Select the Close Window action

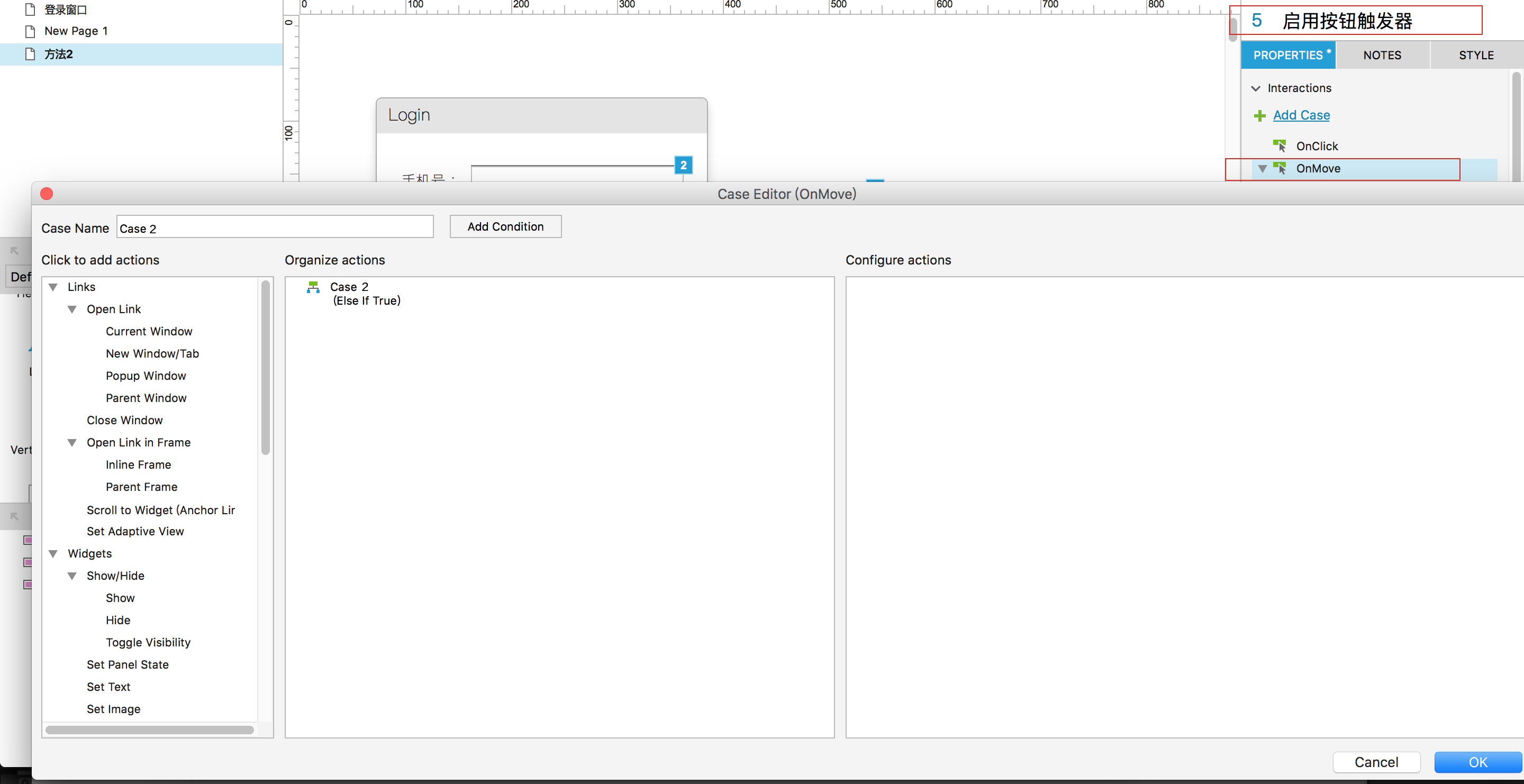(x=125, y=421)
